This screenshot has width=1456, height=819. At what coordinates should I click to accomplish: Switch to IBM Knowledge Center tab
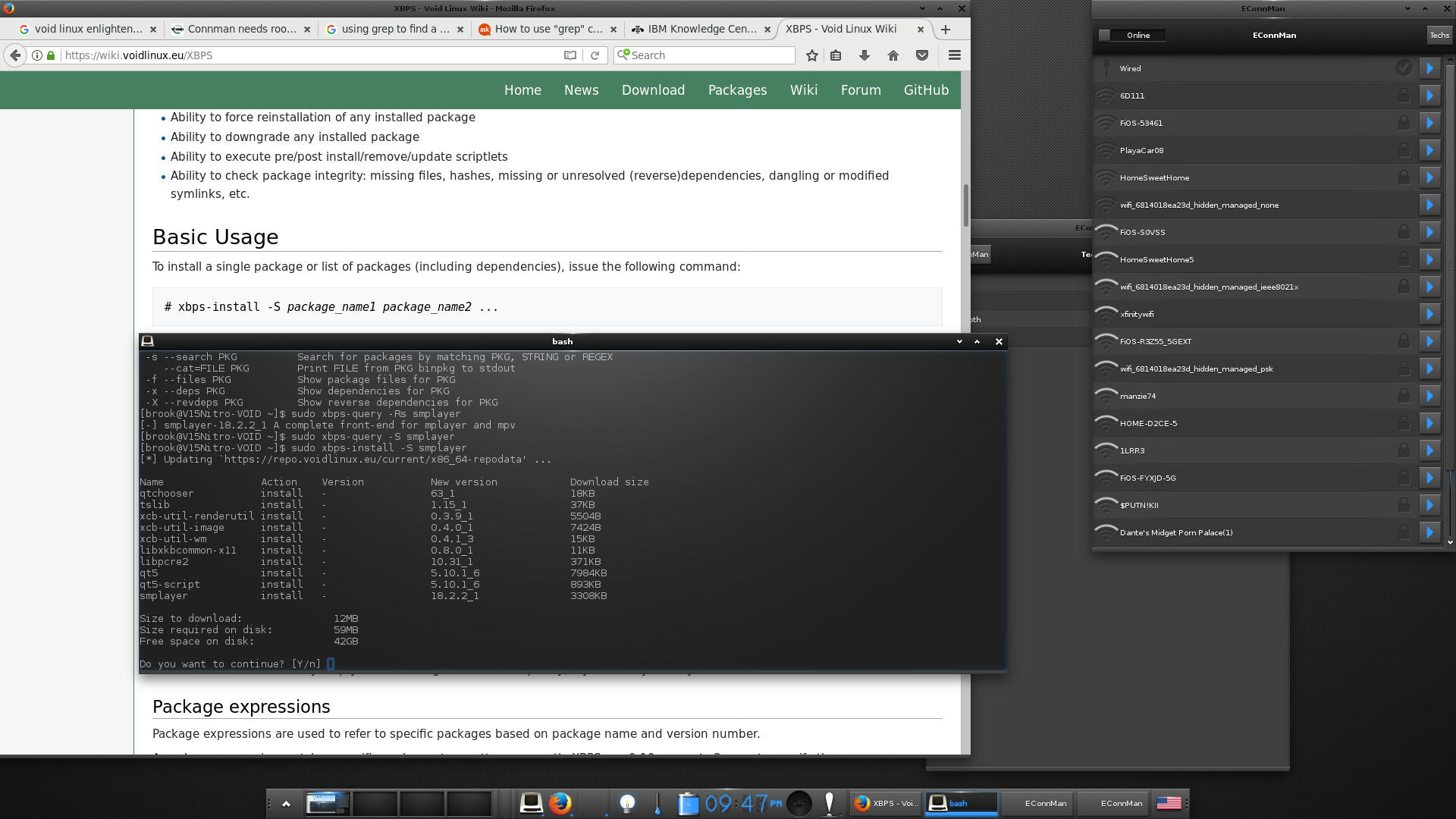(701, 29)
